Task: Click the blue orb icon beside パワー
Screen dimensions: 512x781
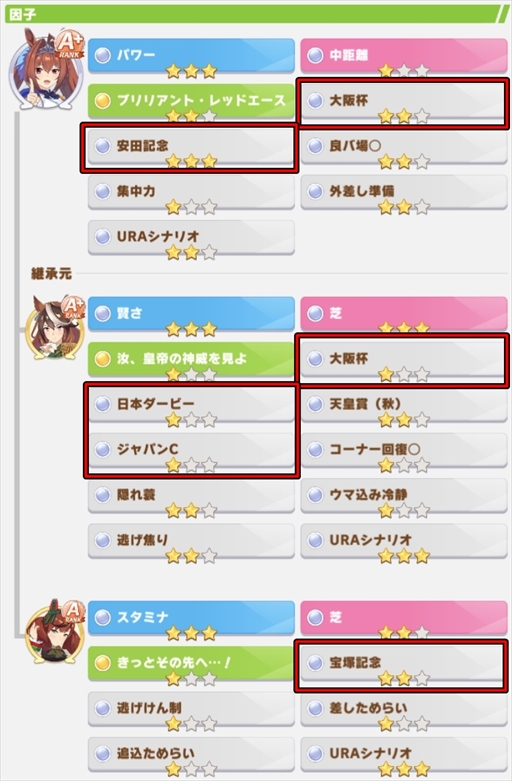Action: pyautogui.click(x=102, y=55)
